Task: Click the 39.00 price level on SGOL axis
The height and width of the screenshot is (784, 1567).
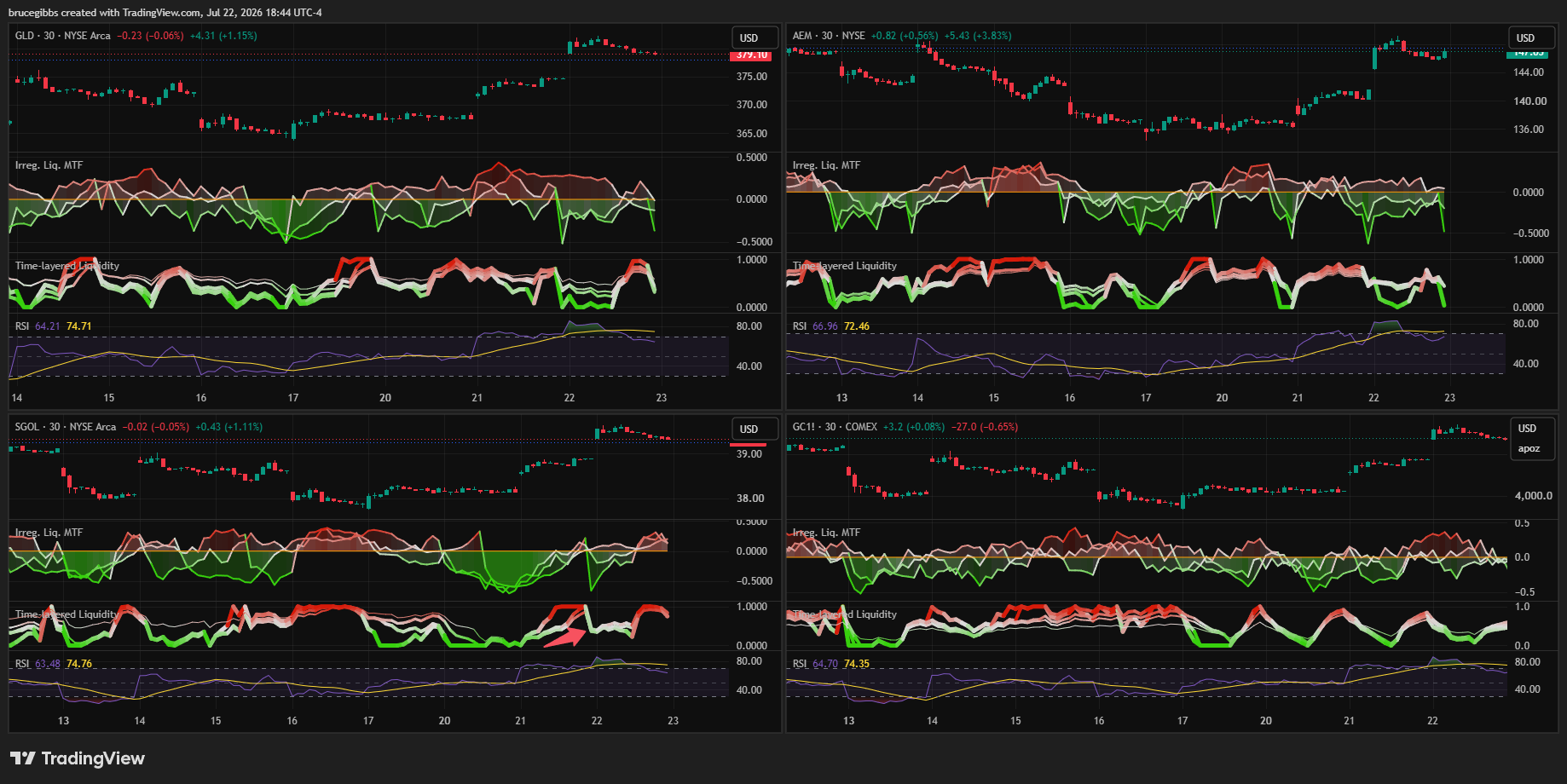Action: click(x=749, y=454)
